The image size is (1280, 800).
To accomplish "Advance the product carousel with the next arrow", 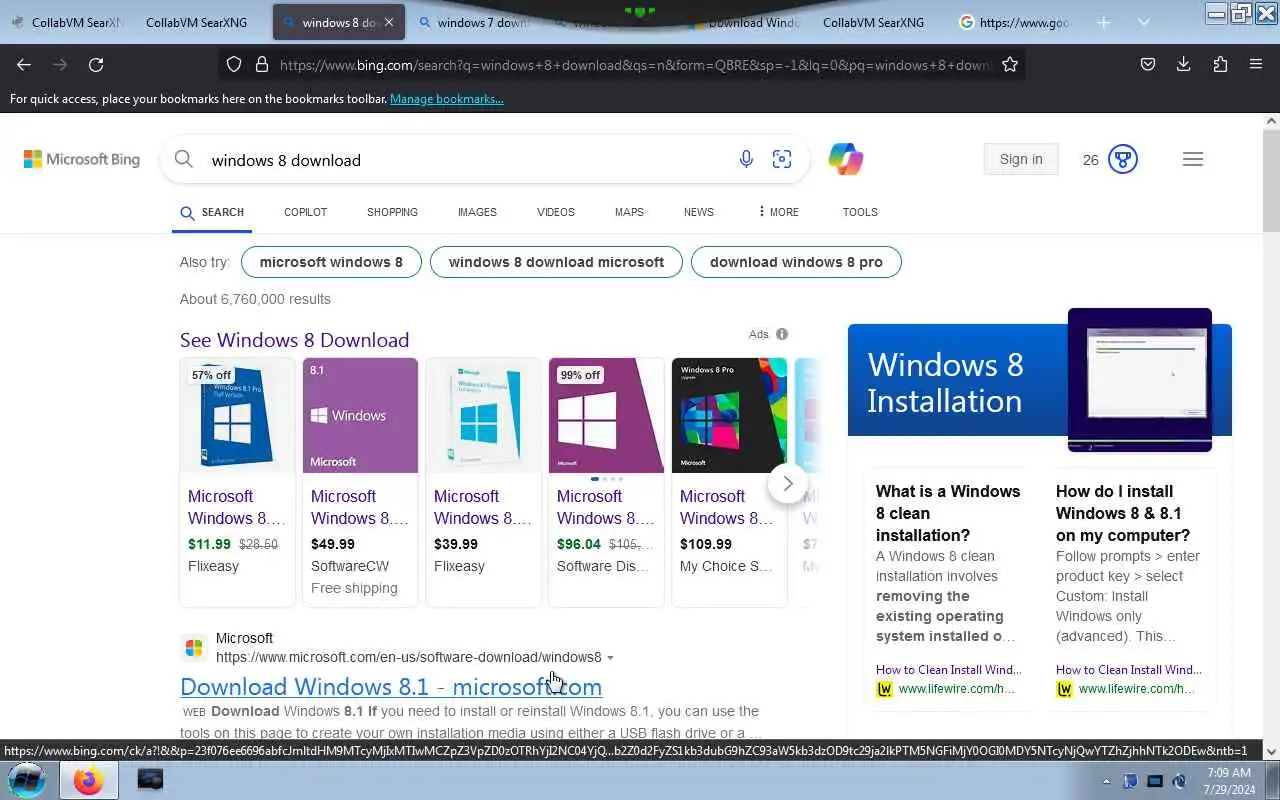I will (788, 484).
